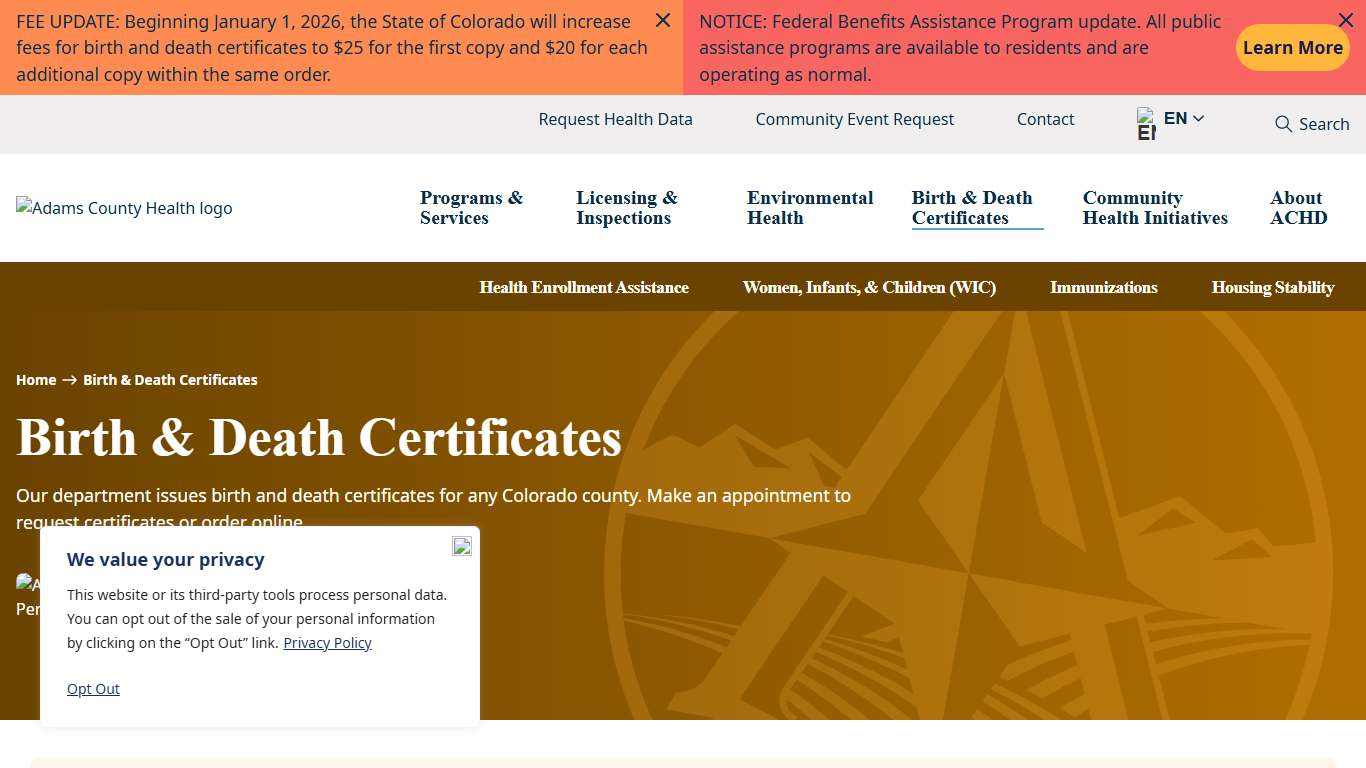This screenshot has height=768, width=1366.
Task: Click the Opt Out link
Action: coord(93,688)
